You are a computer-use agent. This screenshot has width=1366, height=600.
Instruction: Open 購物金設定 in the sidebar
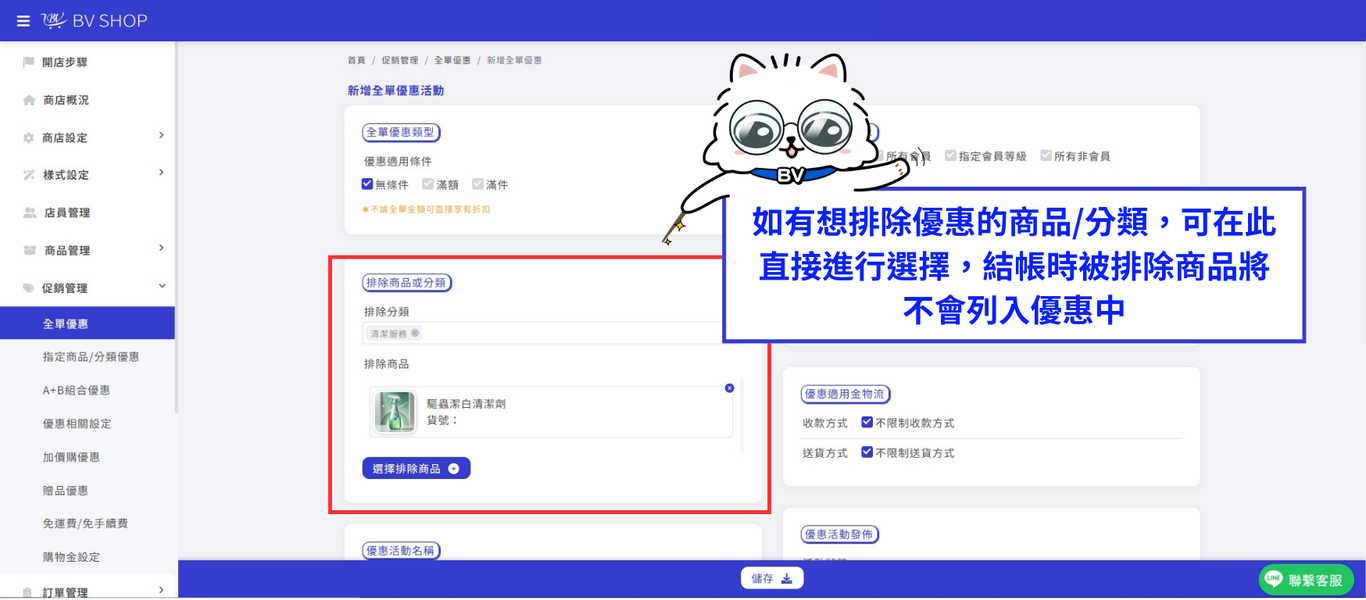[71, 558]
